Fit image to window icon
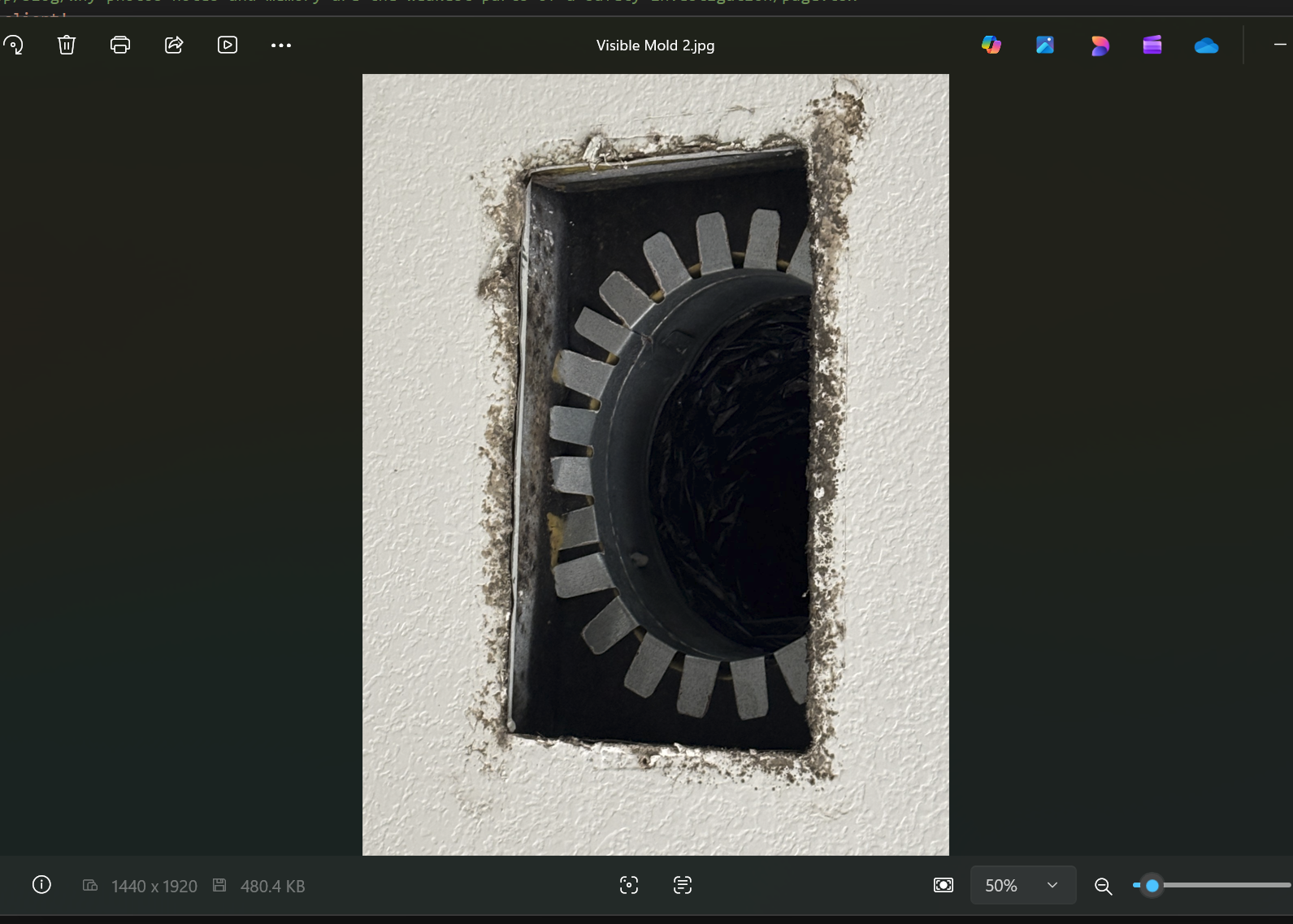Viewport: 1293px width, 924px height. coord(944,885)
